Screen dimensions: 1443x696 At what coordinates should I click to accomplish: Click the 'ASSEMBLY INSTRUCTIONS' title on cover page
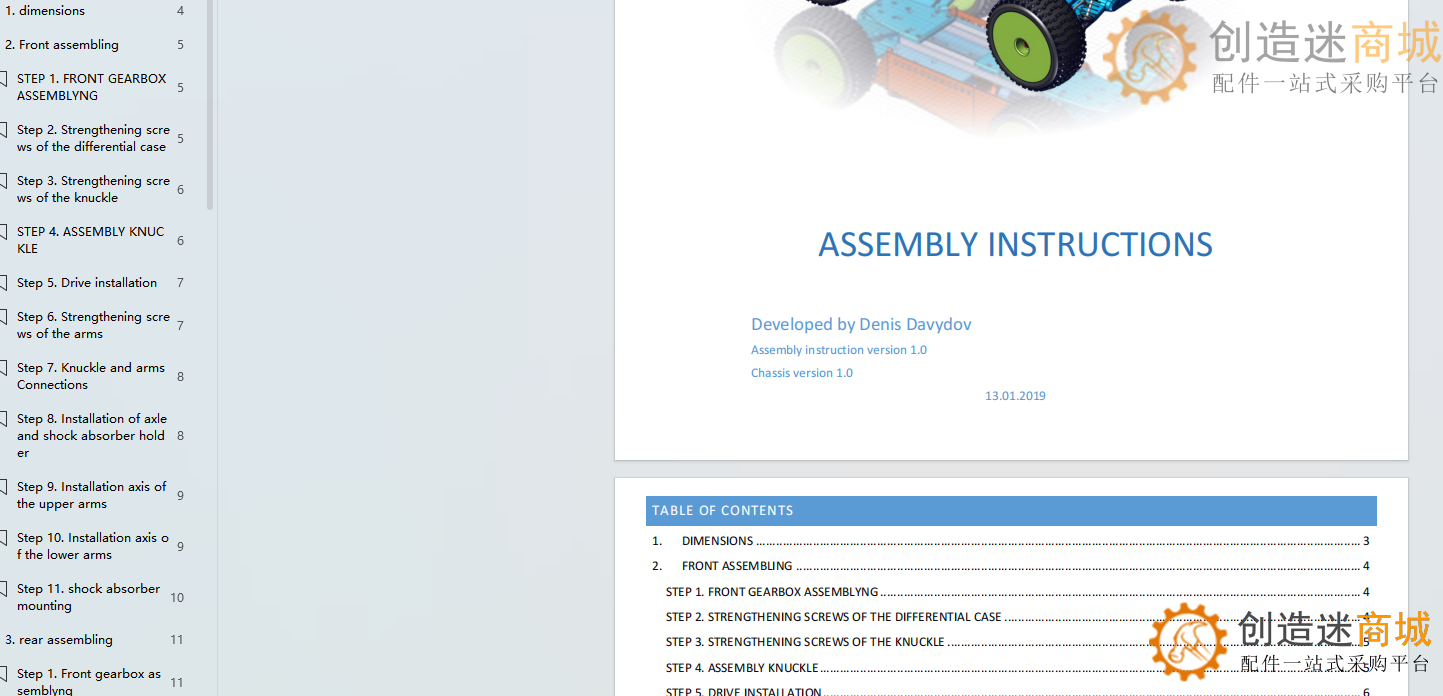click(x=1015, y=245)
